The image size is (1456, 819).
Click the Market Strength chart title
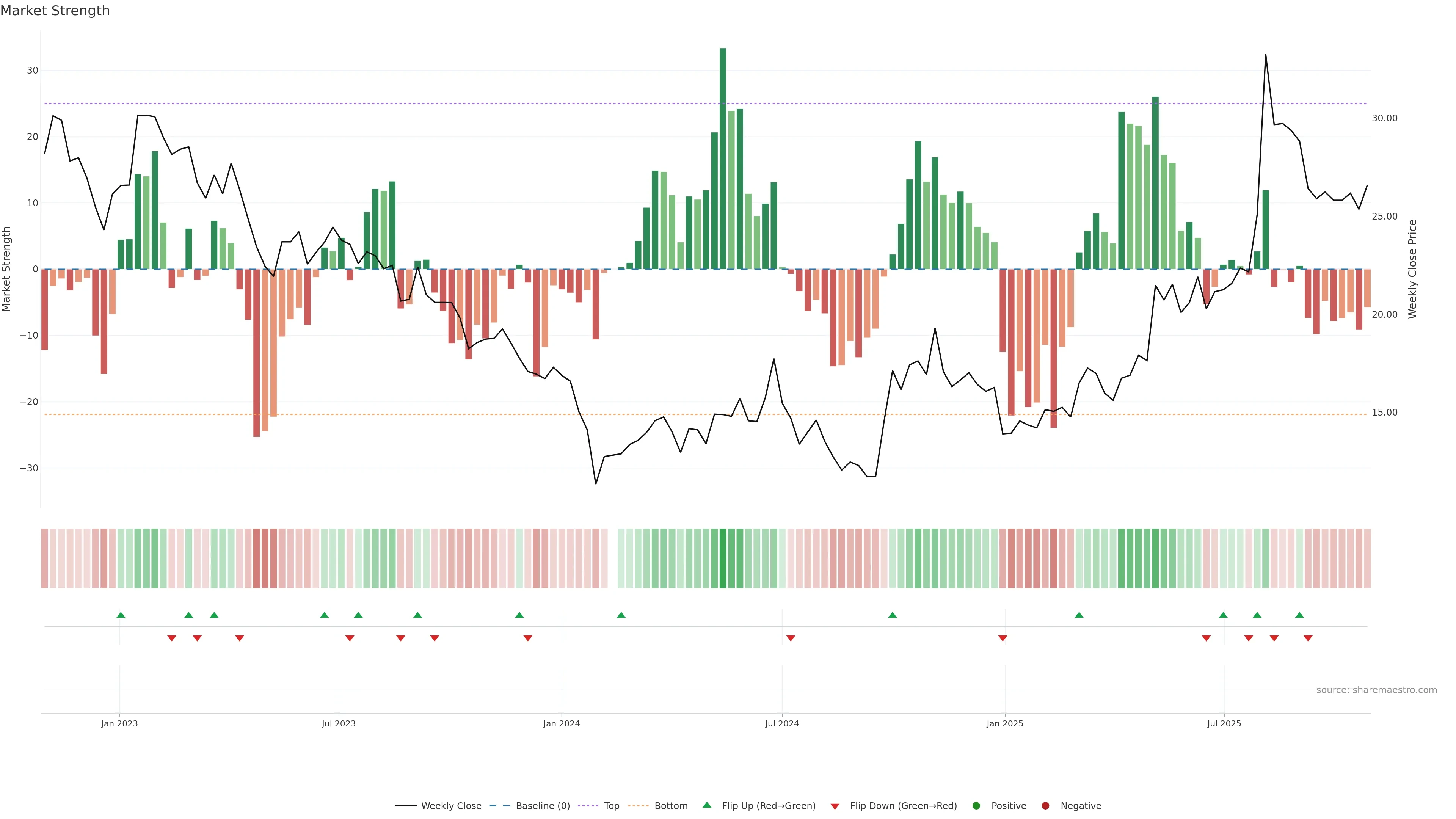point(55,11)
